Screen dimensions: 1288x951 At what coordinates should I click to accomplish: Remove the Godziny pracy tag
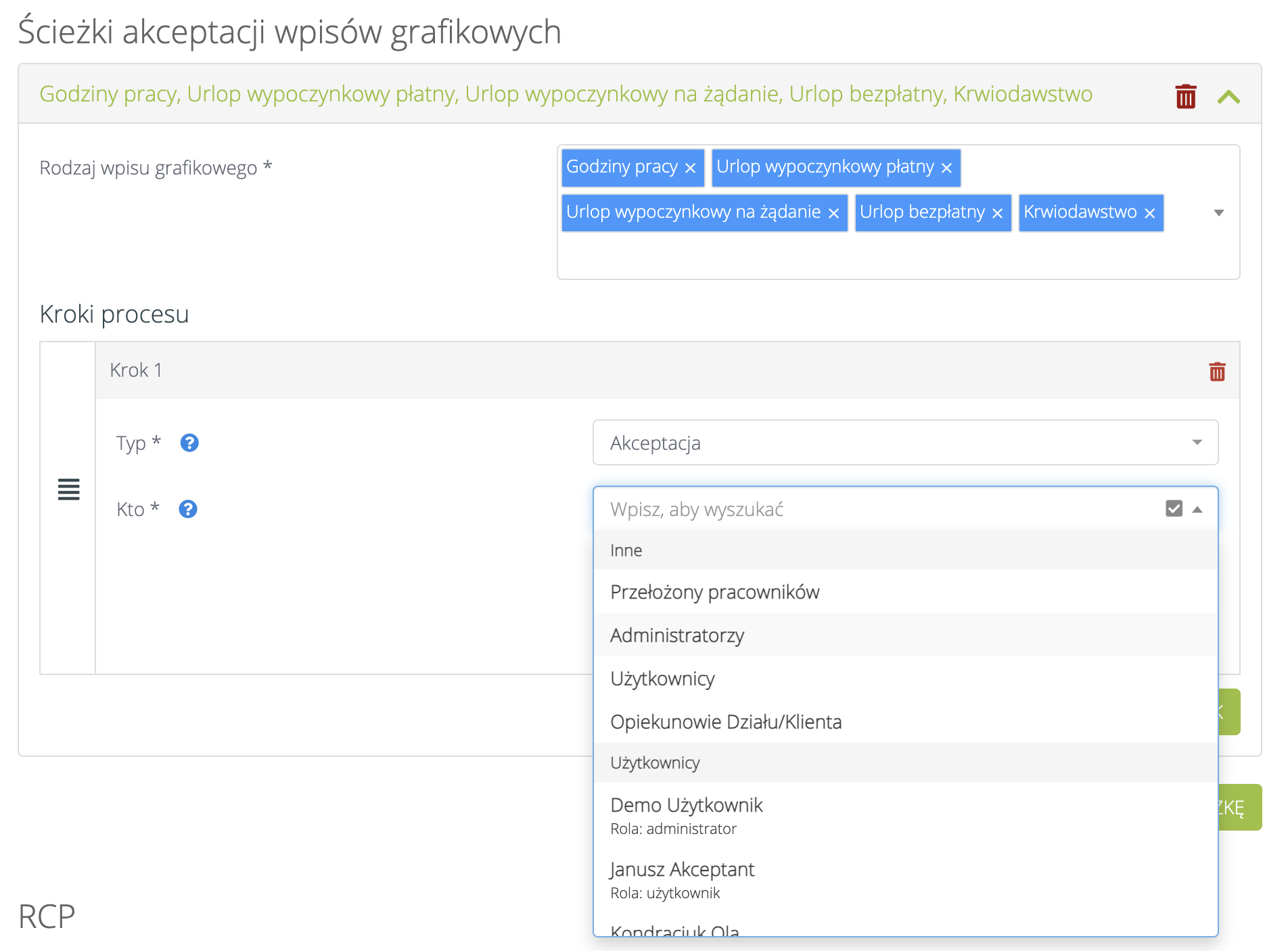[x=690, y=168]
